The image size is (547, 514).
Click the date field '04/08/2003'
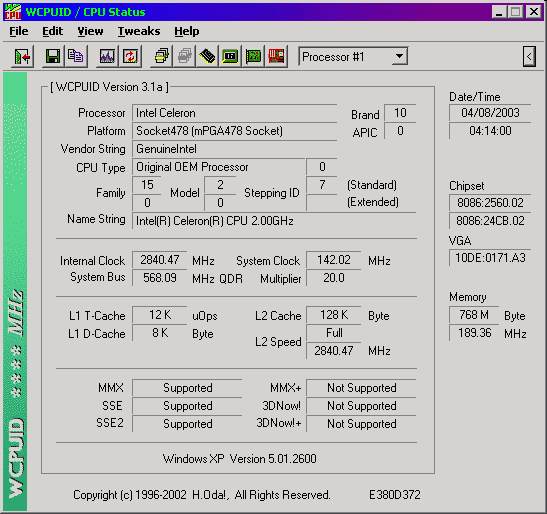tap(490, 113)
